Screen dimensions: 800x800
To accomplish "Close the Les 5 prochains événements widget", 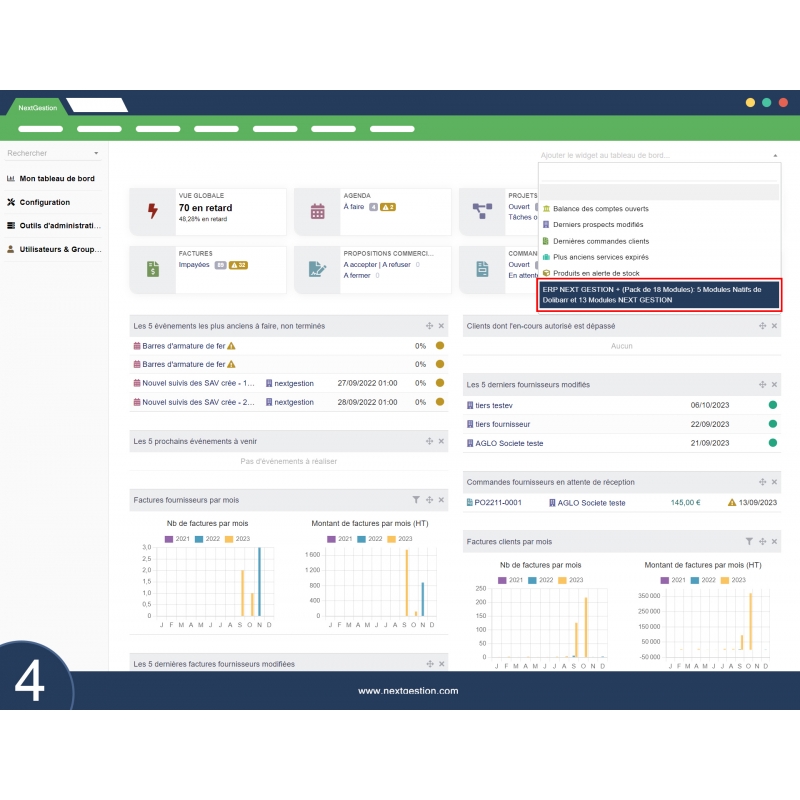I will (x=441, y=441).
